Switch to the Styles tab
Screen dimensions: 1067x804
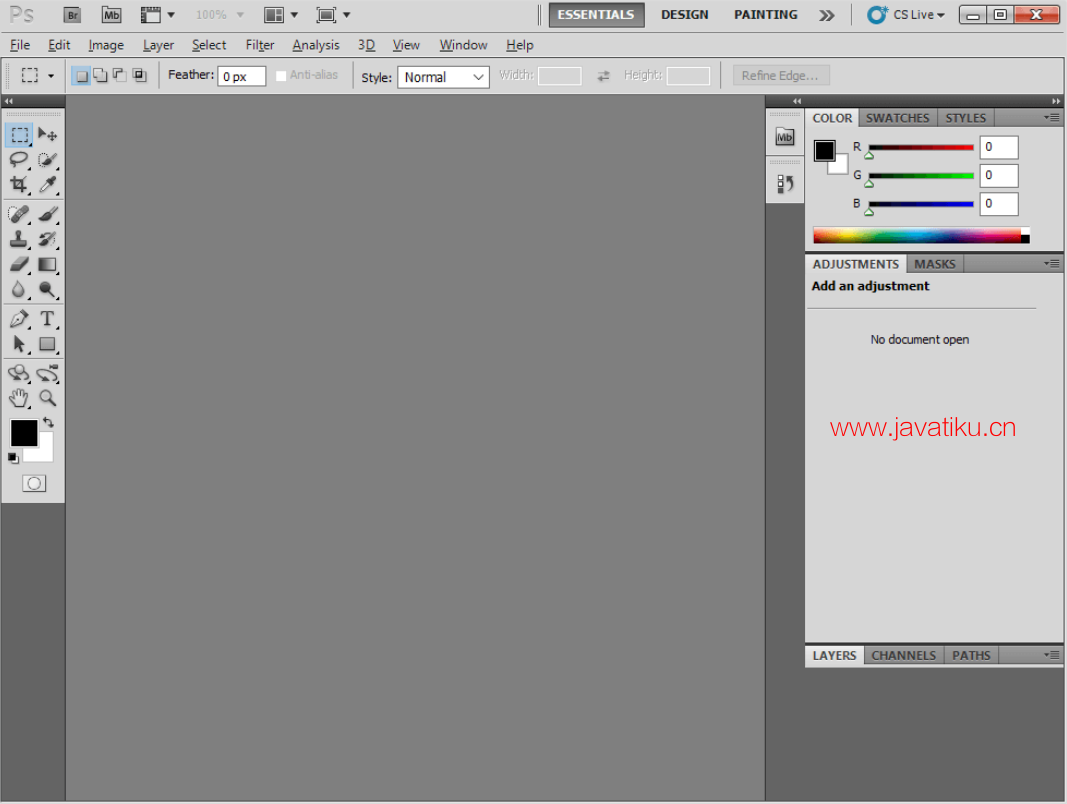point(966,118)
